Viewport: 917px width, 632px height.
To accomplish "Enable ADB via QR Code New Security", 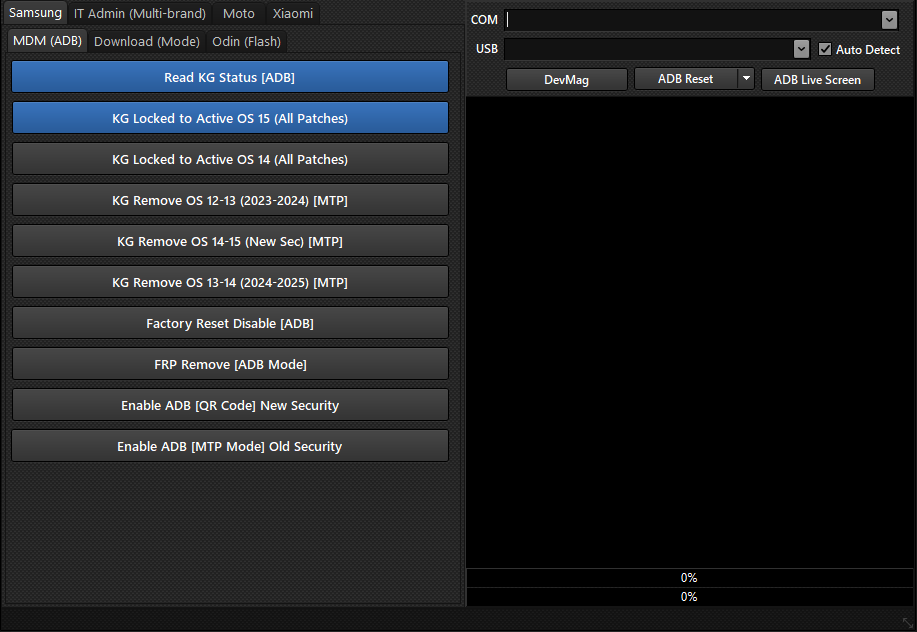I will (230, 405).
